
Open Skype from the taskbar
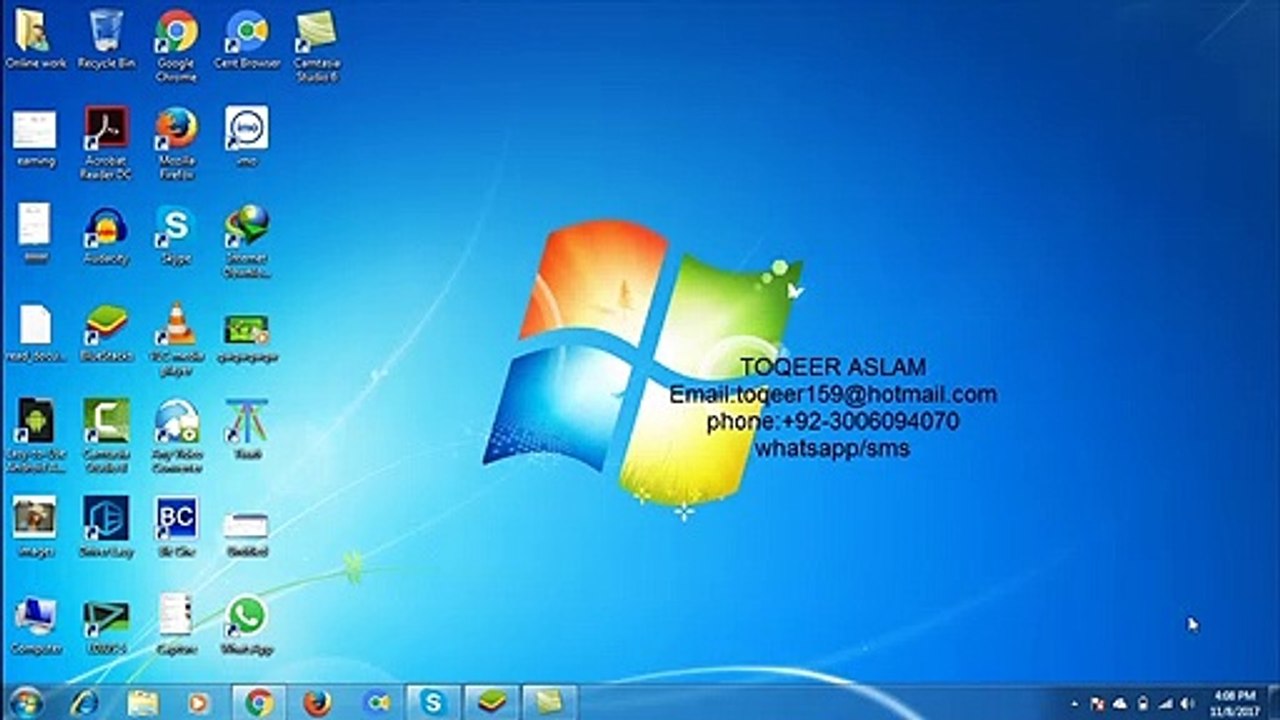[x=433, y=703]
